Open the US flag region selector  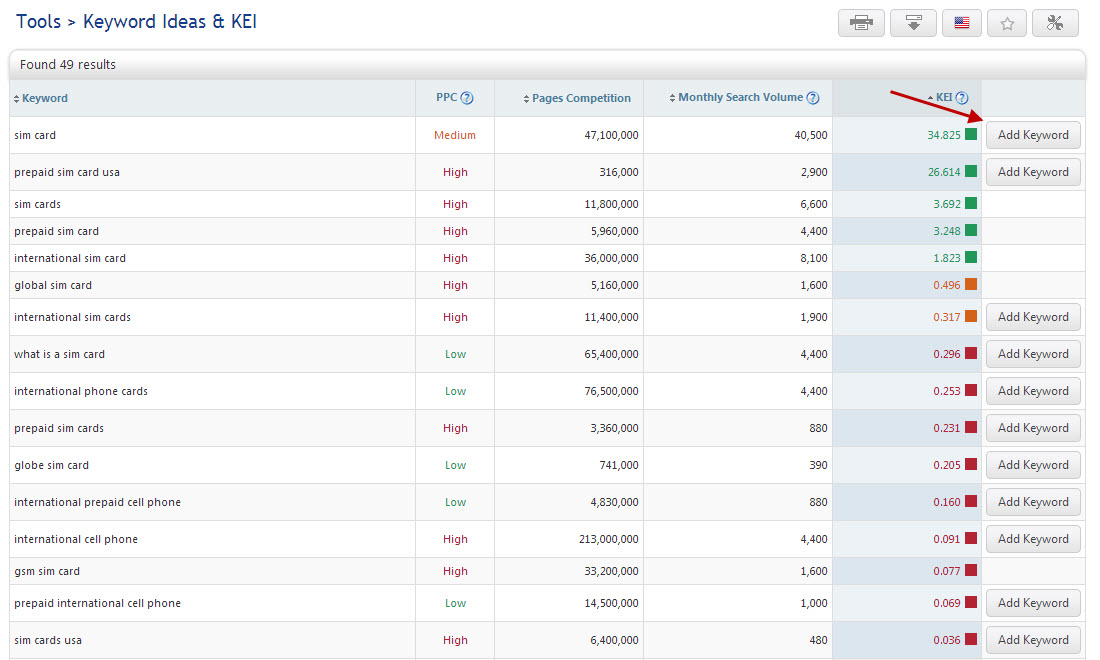tap(961, 23)
